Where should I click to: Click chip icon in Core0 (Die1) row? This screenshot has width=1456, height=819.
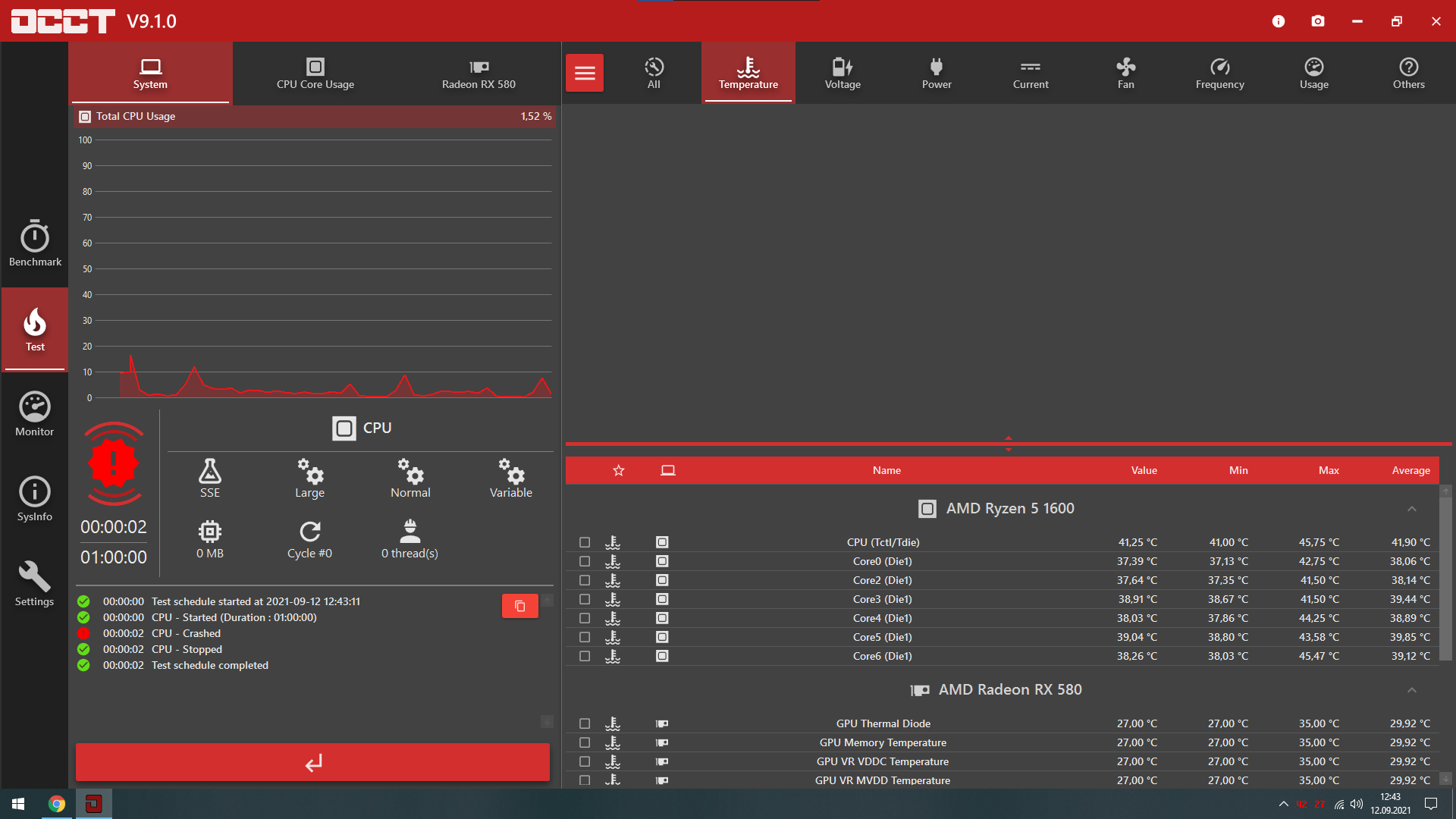[662, 561]
